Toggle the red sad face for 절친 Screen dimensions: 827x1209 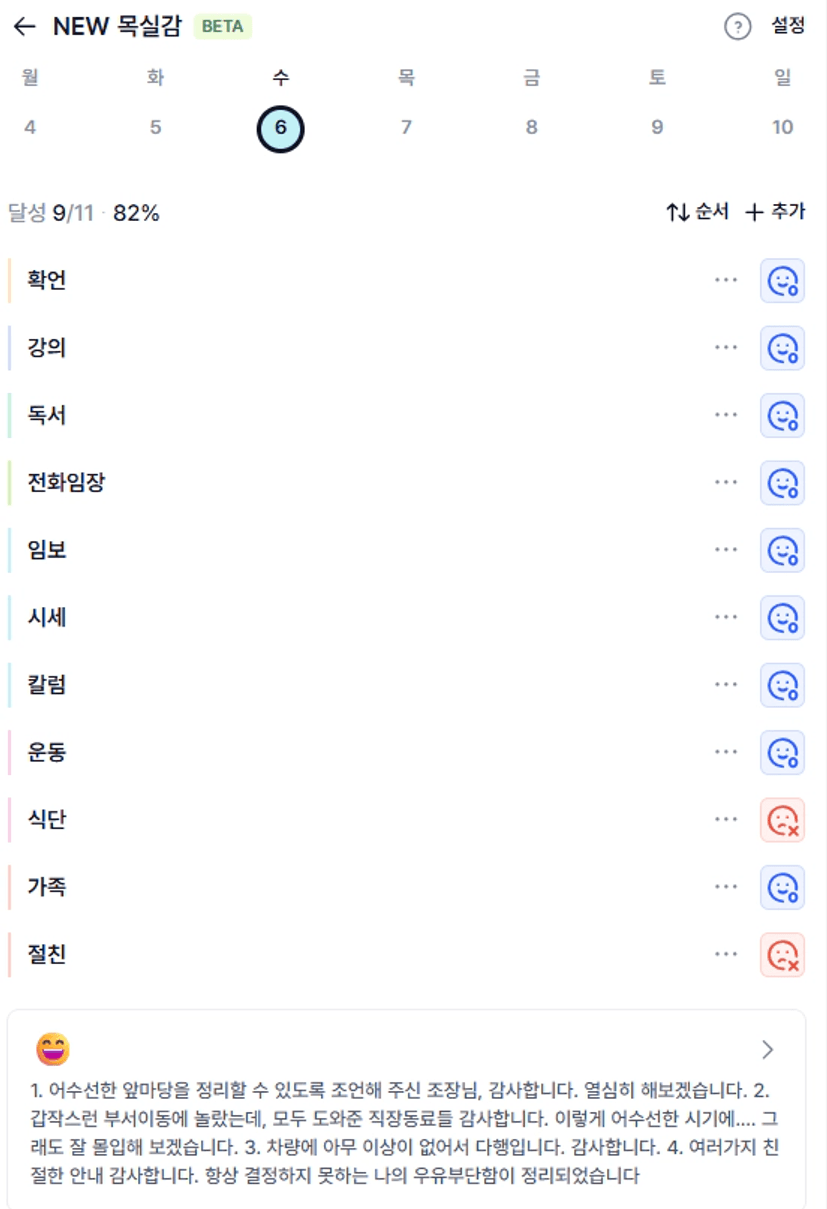pos(782,955)
